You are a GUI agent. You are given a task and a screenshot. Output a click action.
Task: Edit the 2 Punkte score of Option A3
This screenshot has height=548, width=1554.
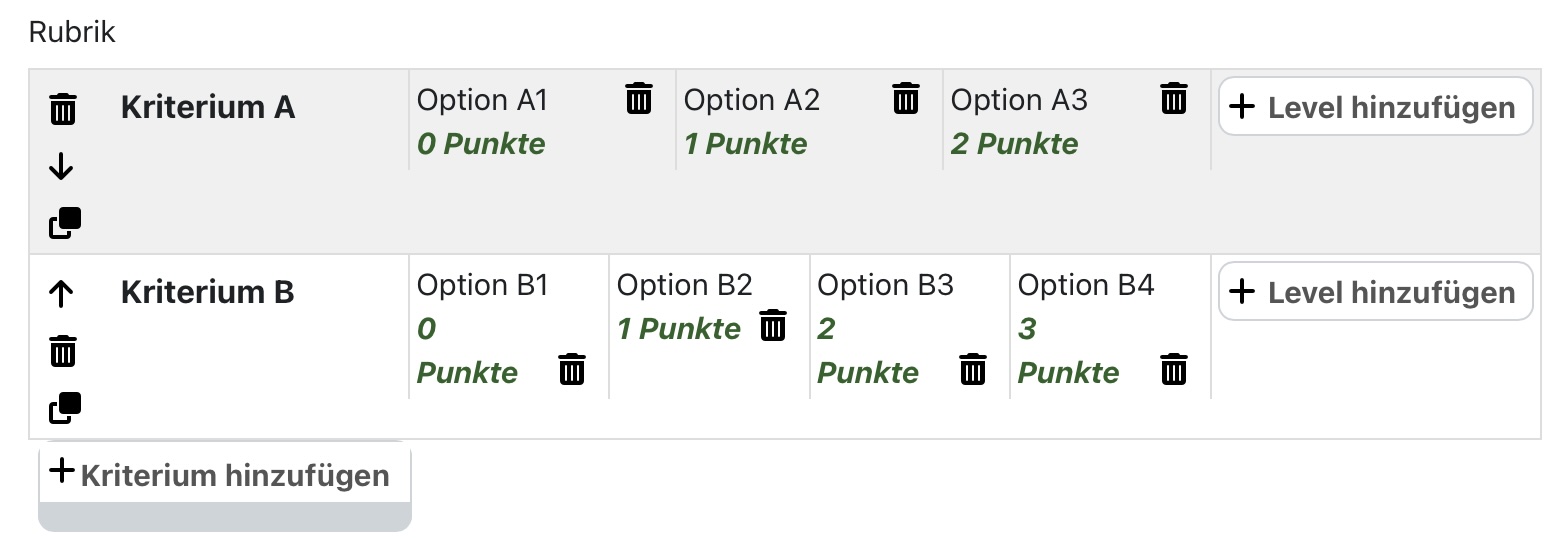coord(1015,144)
